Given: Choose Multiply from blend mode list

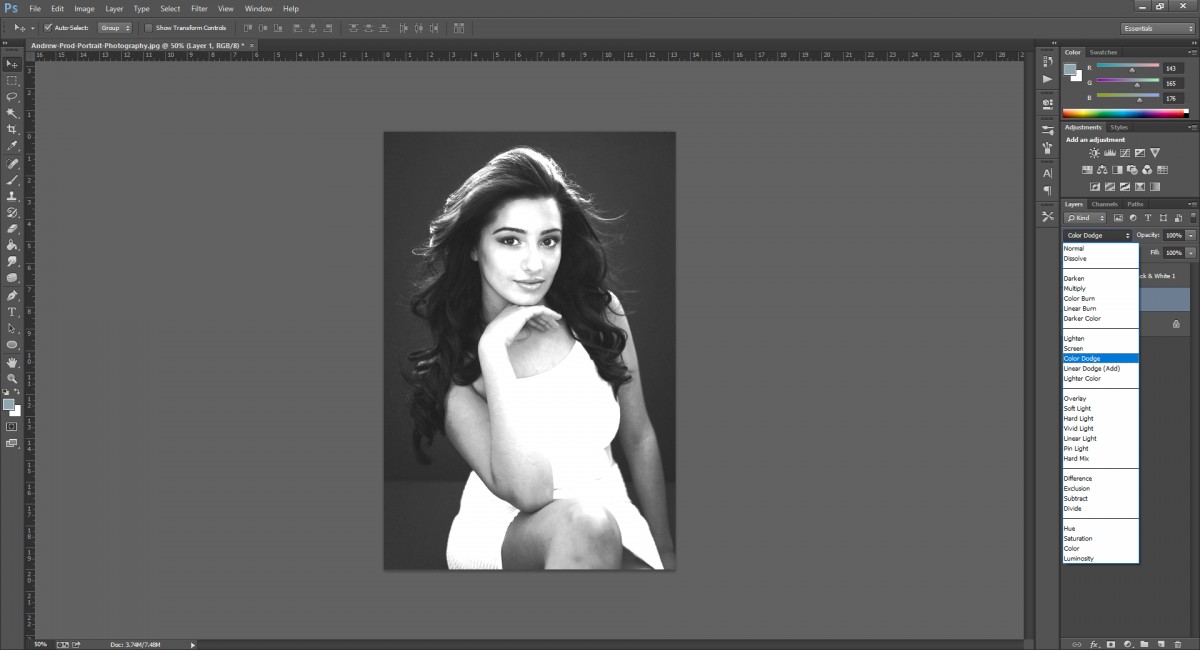Looking at the screenshot, I should (x=1074, y=288).
